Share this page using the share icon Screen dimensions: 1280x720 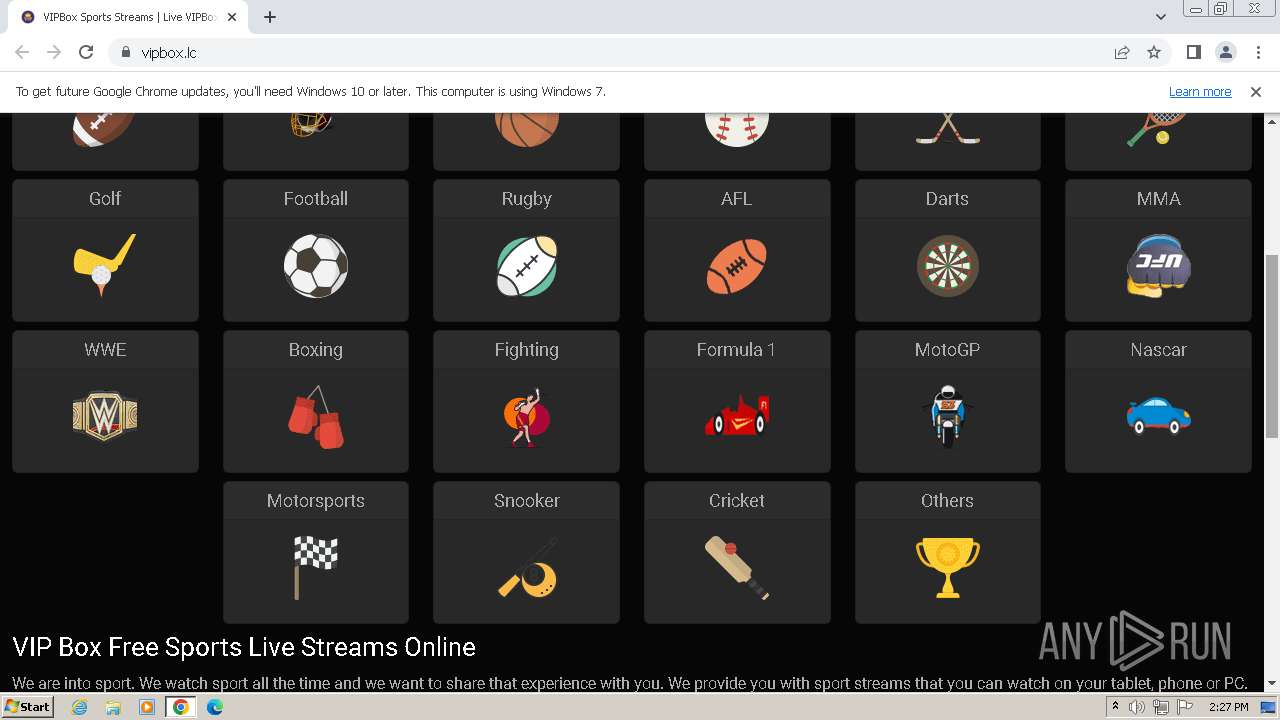pyautogui.click(x=1122, y=52)
